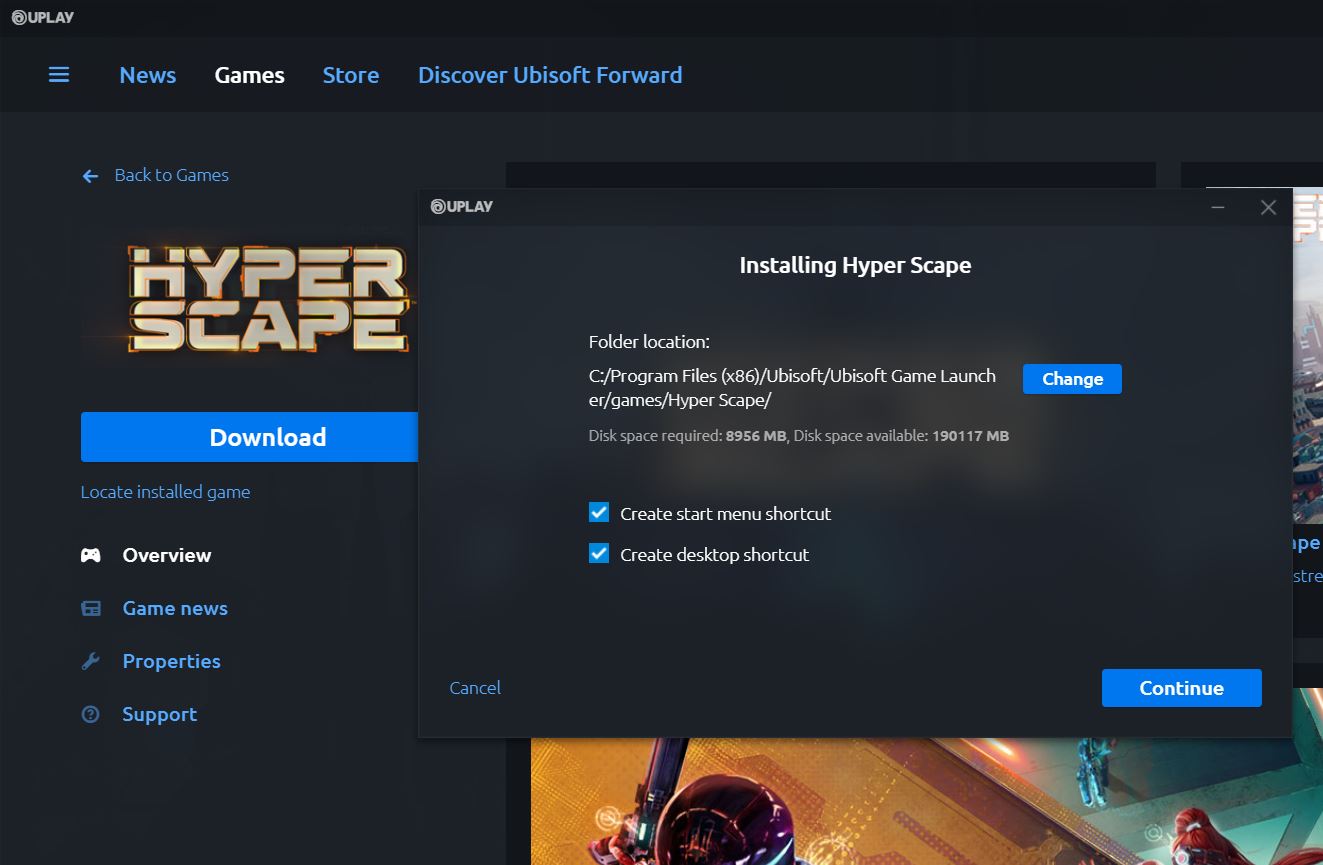
Task: Close the Installing Hyper Scape dialog
Action: coord(1268,207)
